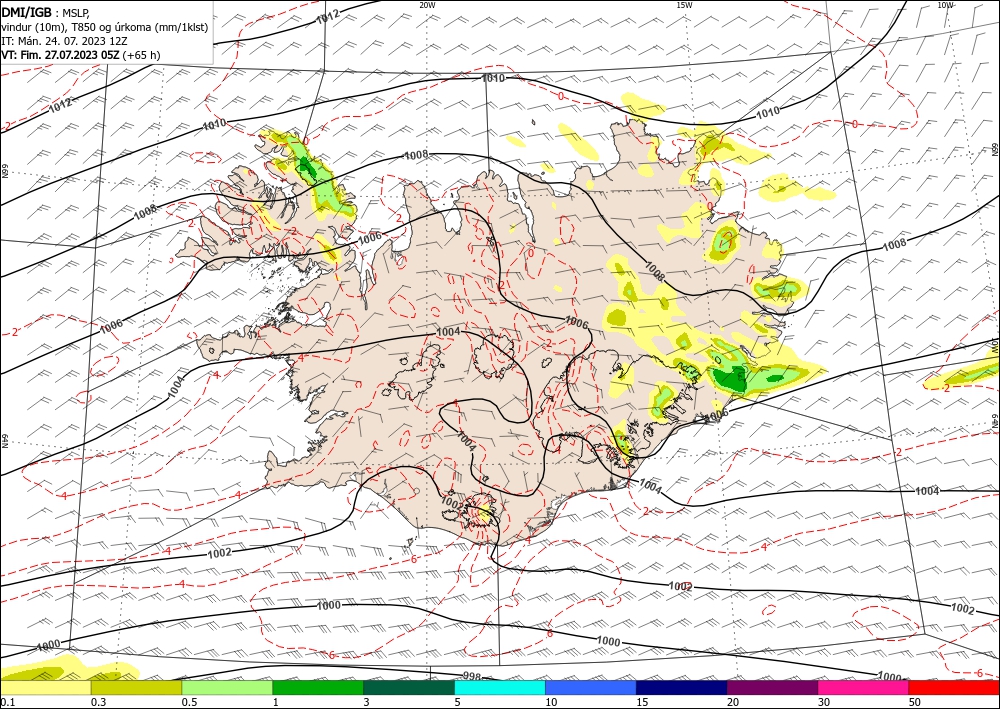Click the yellow 0.1–0.3 mm legend swatch
This screenshot has height=709, width=1000.
click(45, 687)
